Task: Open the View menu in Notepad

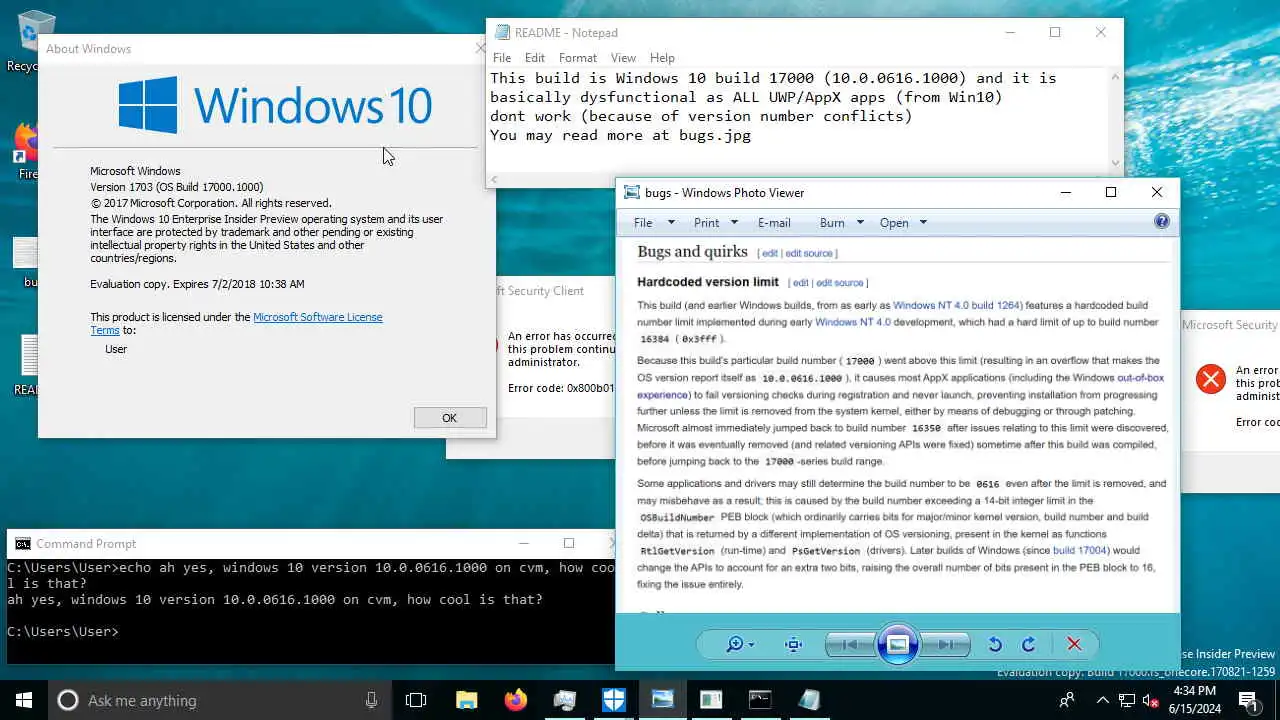Action: point(623,58)
